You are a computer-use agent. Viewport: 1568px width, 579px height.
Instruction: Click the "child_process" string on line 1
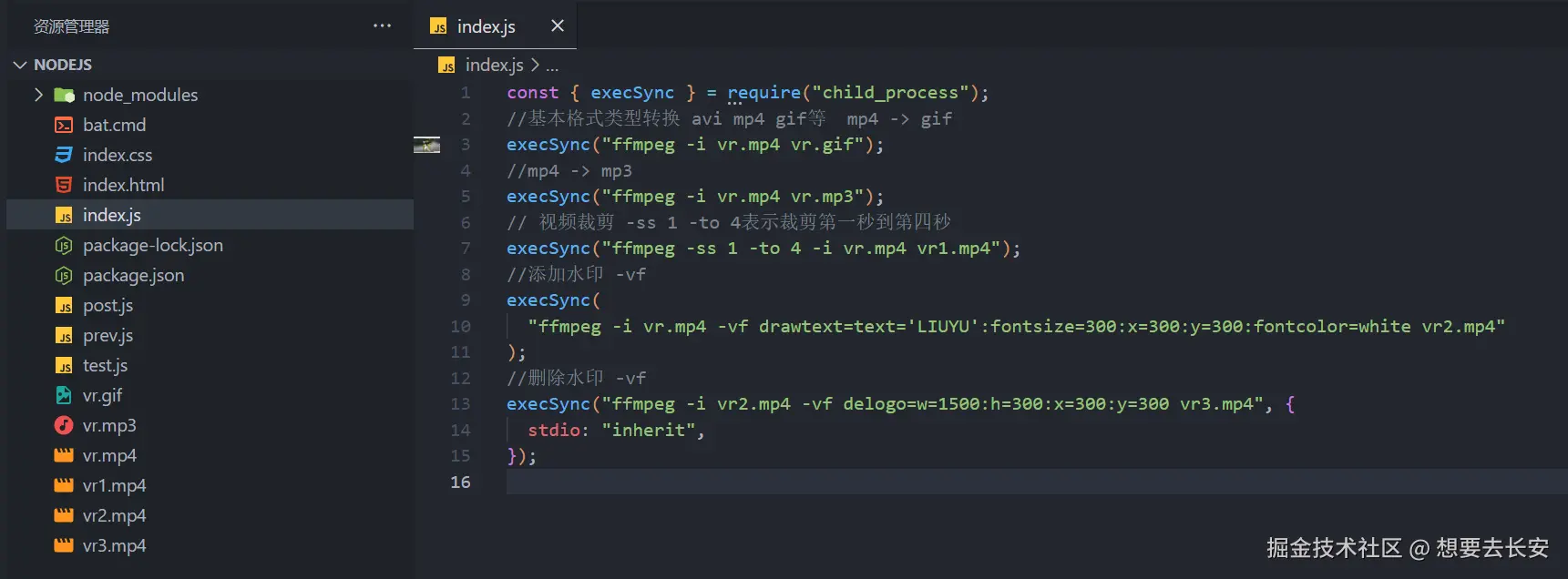pos(890,92)
